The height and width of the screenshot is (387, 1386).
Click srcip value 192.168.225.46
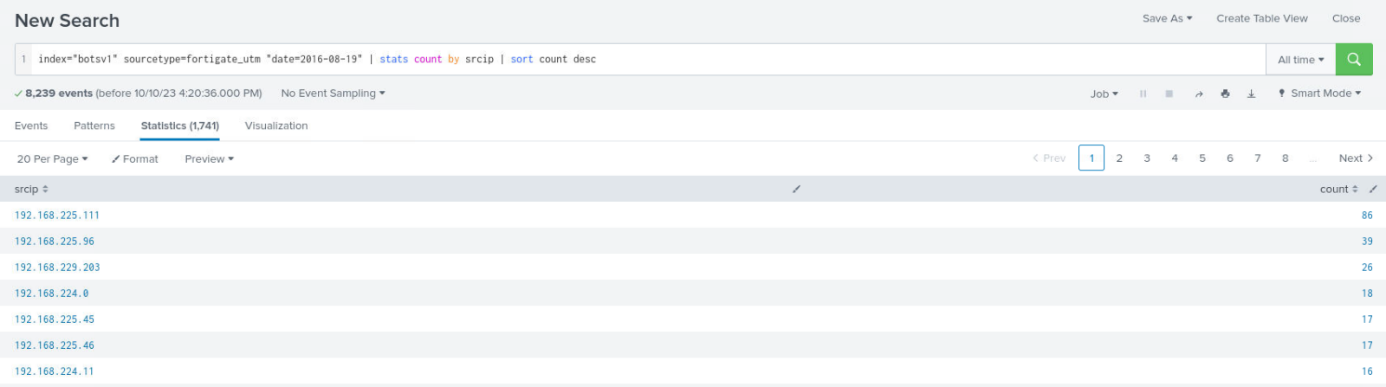pos(54,345)
